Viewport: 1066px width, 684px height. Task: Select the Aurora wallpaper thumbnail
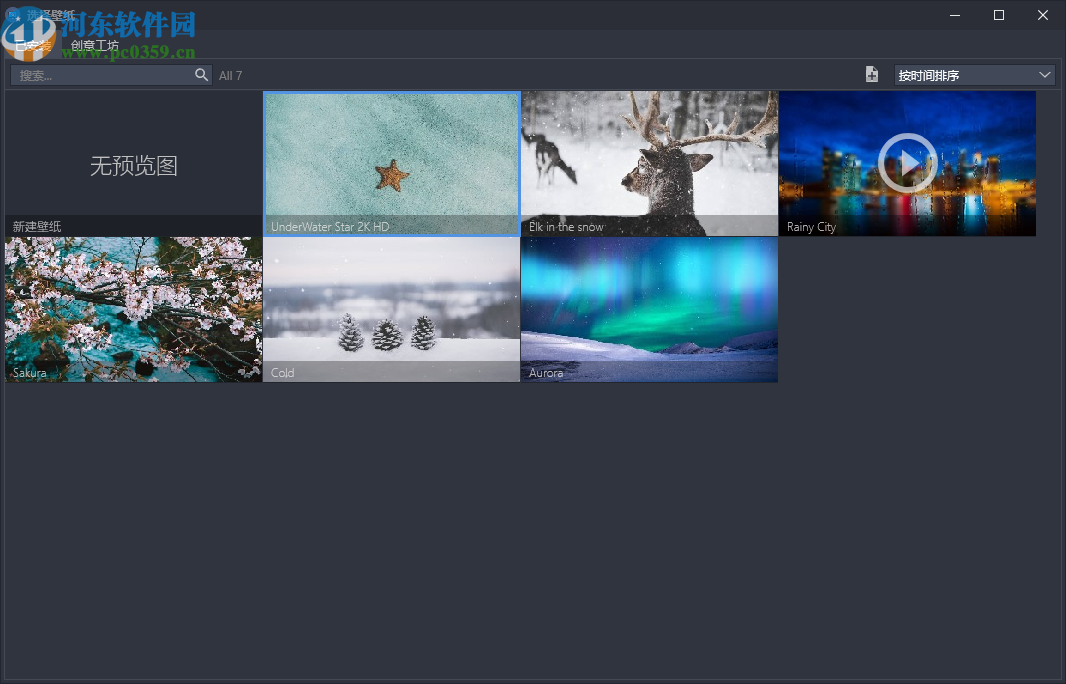[x=649, y=309]
